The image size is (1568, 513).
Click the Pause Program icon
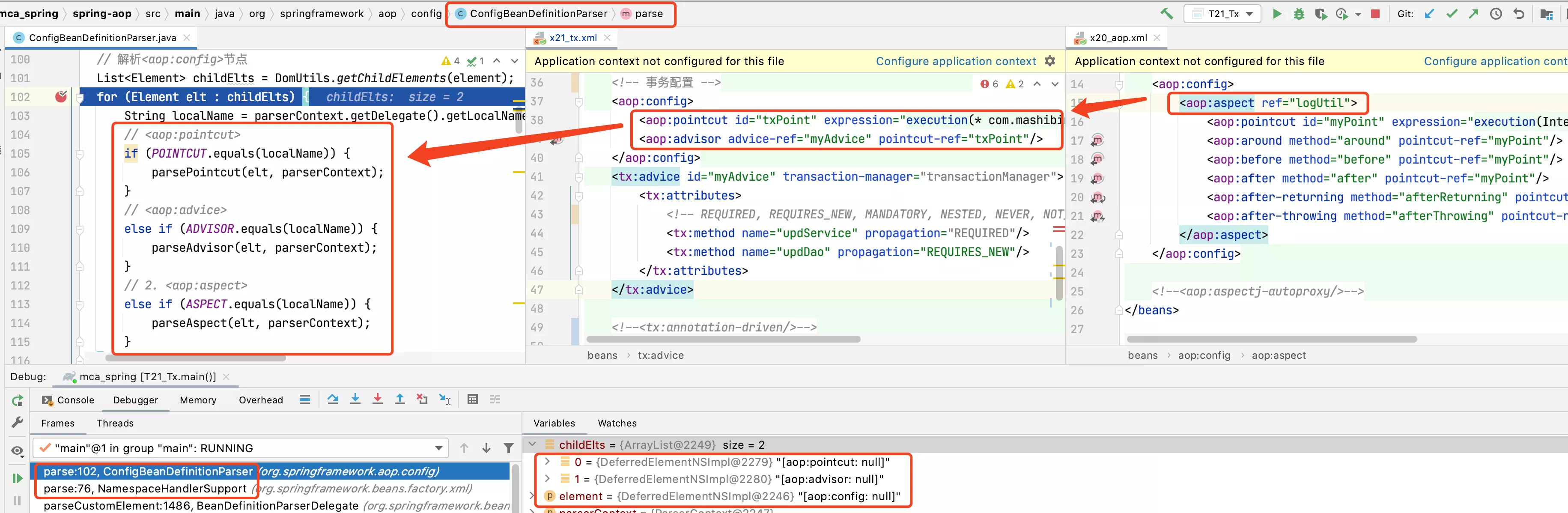tap(17, 501)
